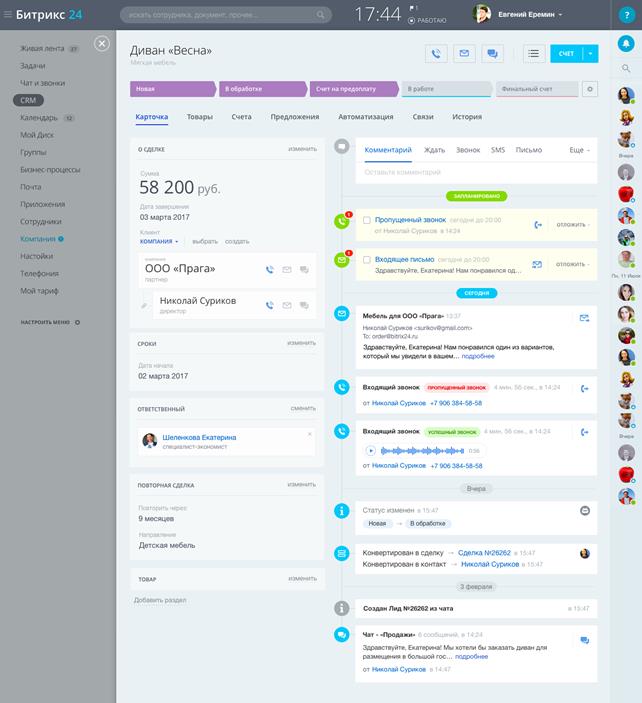The width and height of the screenshot is (642, 703).
Task: Remove responsible Шеленкова Екатерина with small x
Action: (x=309, y=434)
